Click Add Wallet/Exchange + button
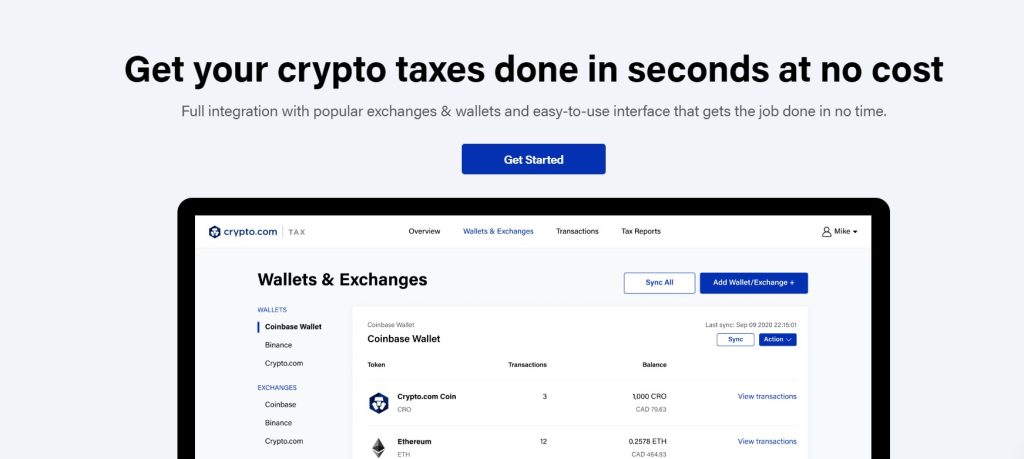Image resolution: width=1024 pixels, height=459 pixels. pos(754,283)
